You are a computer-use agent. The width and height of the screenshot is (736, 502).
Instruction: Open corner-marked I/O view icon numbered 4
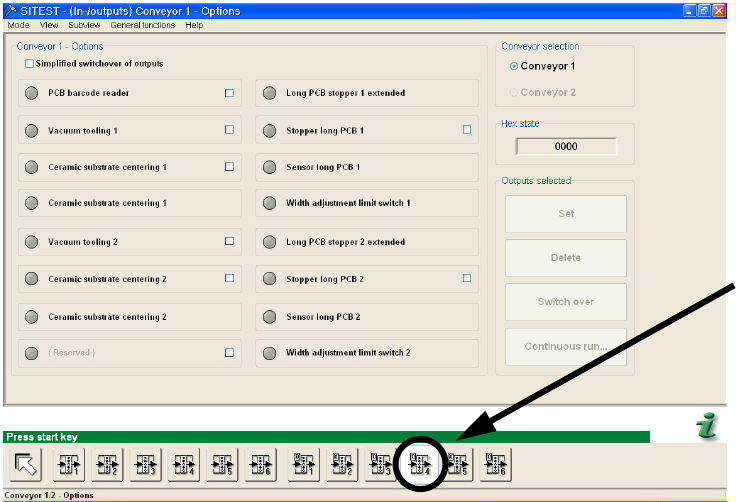[419, 464]
